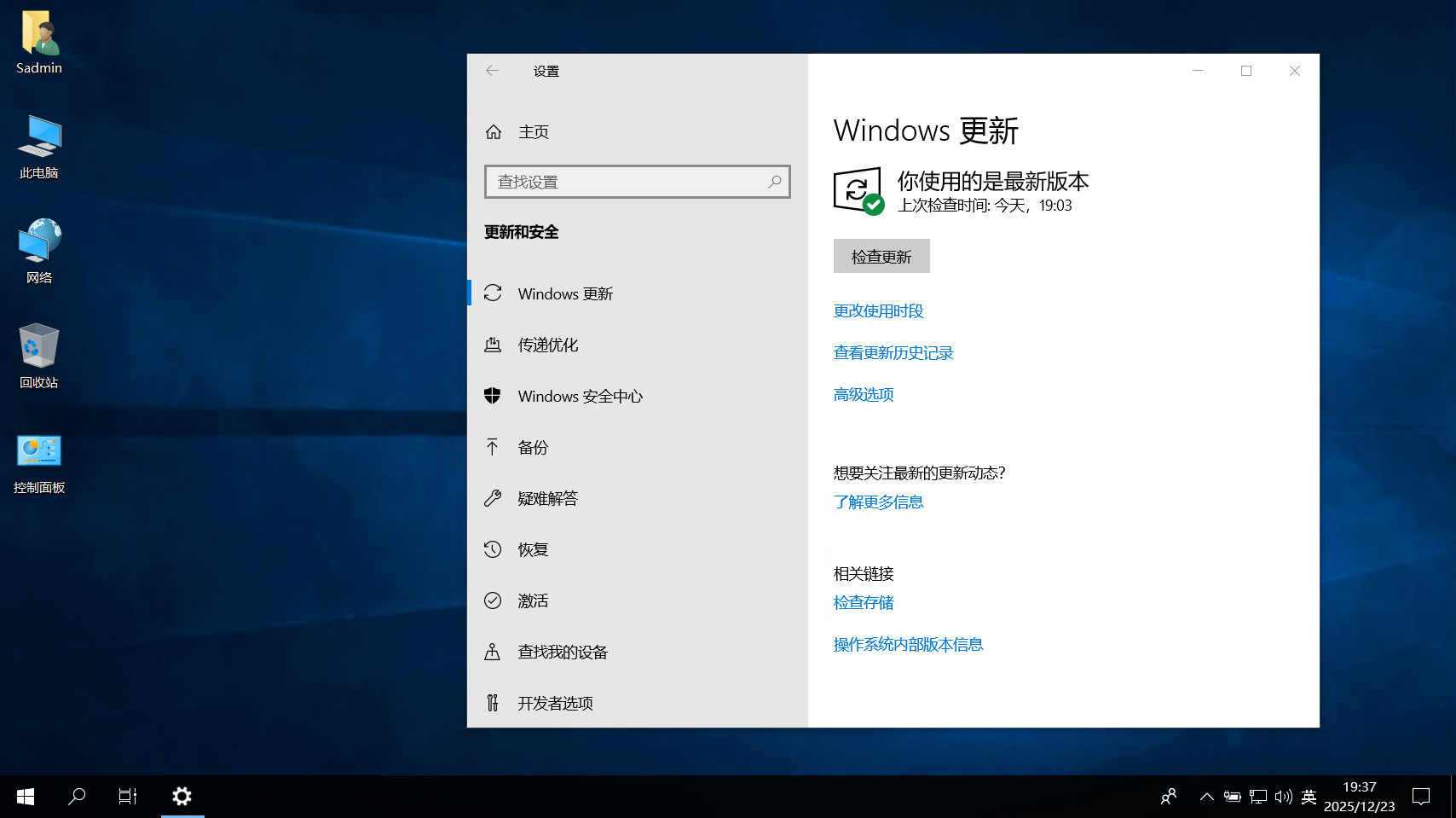The image size is (1456, 818).
Task: Click the 查找设置 search field
Action: pos(627,182)
